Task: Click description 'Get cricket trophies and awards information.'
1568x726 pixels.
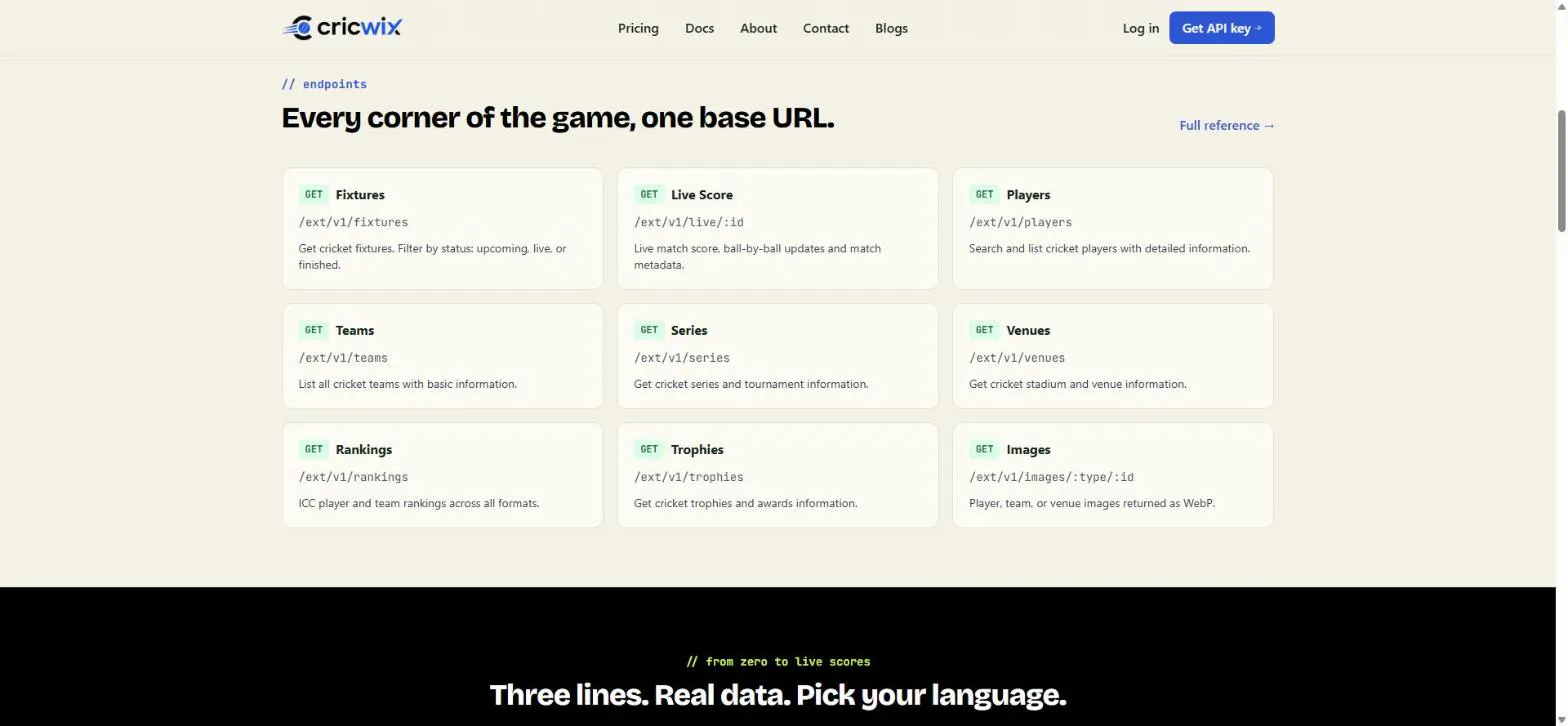Action: click(746, 504)
